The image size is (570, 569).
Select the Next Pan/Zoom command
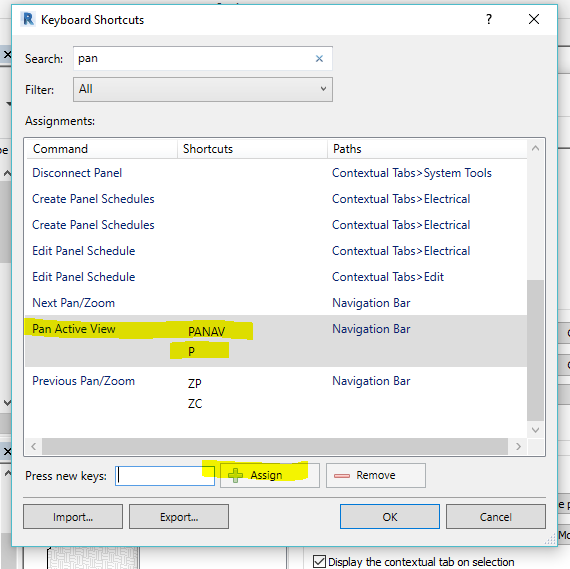276,303
